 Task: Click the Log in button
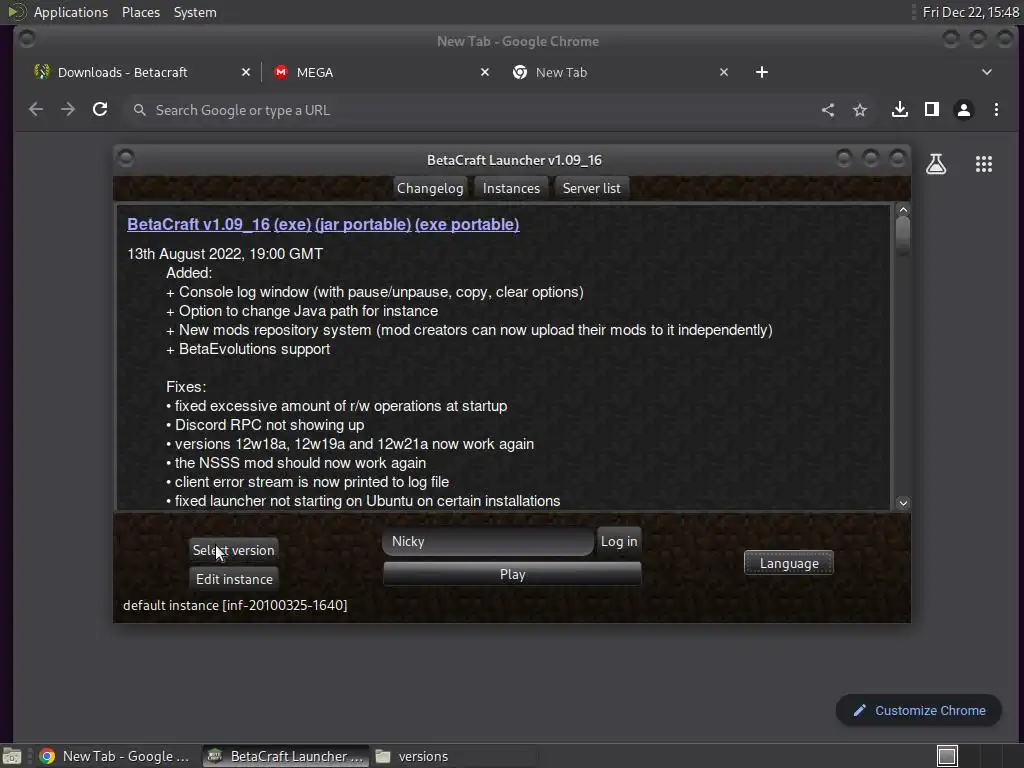click(x=619, y=541)
